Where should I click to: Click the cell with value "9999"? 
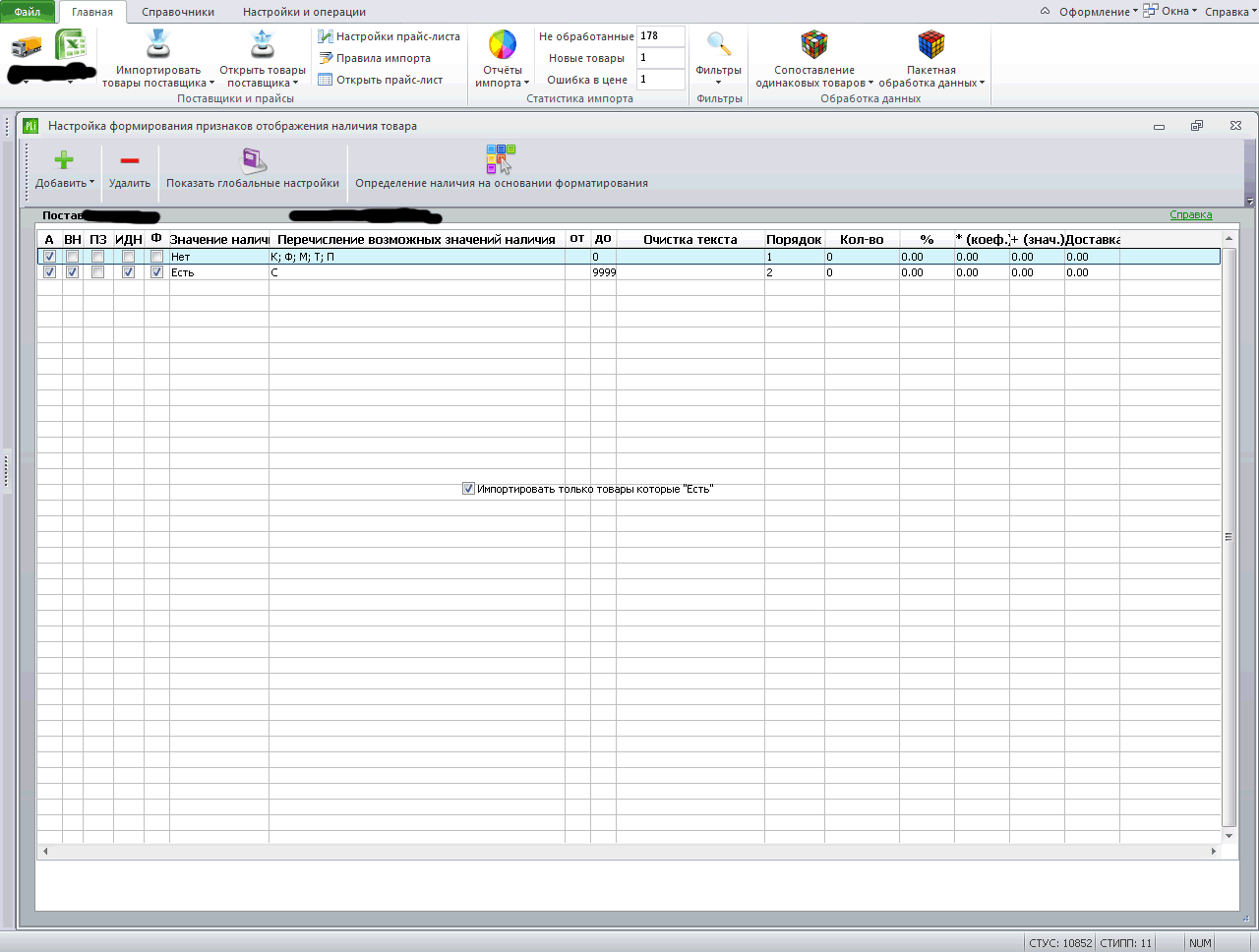click(604, 272)
